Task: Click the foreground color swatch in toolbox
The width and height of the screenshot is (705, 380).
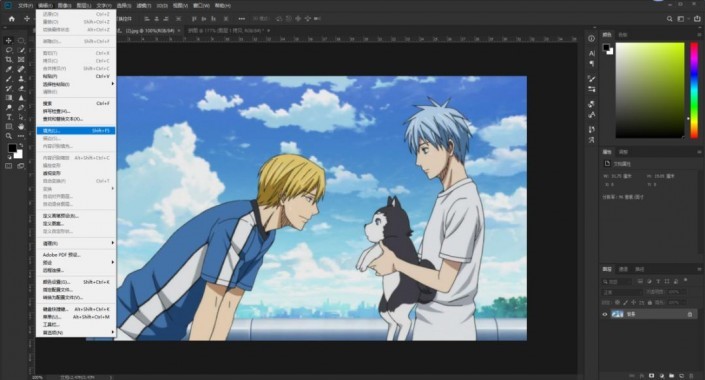Action: pyautogui.click(x=12, y=148)
